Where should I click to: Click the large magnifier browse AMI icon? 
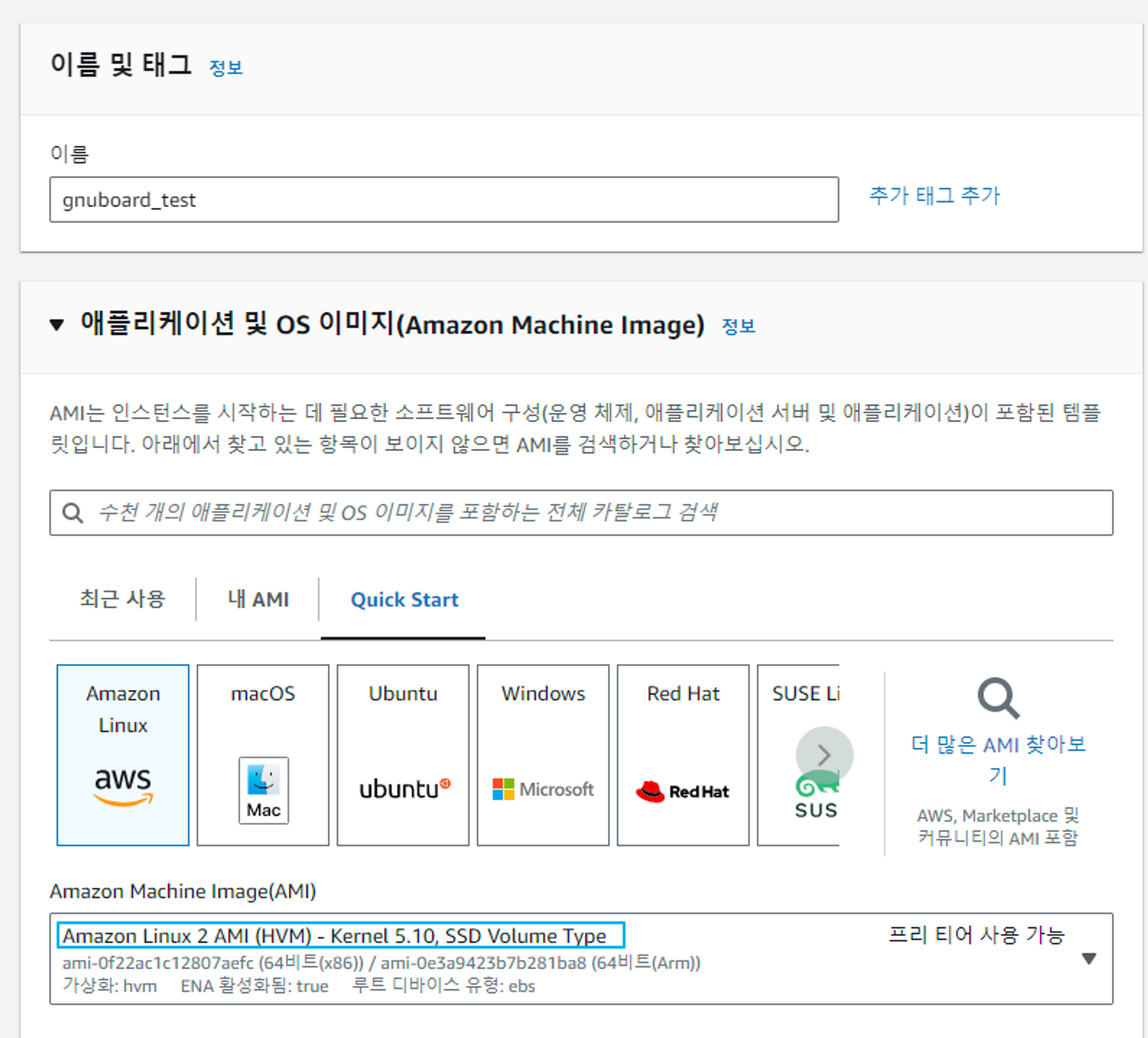pos(998,698)
